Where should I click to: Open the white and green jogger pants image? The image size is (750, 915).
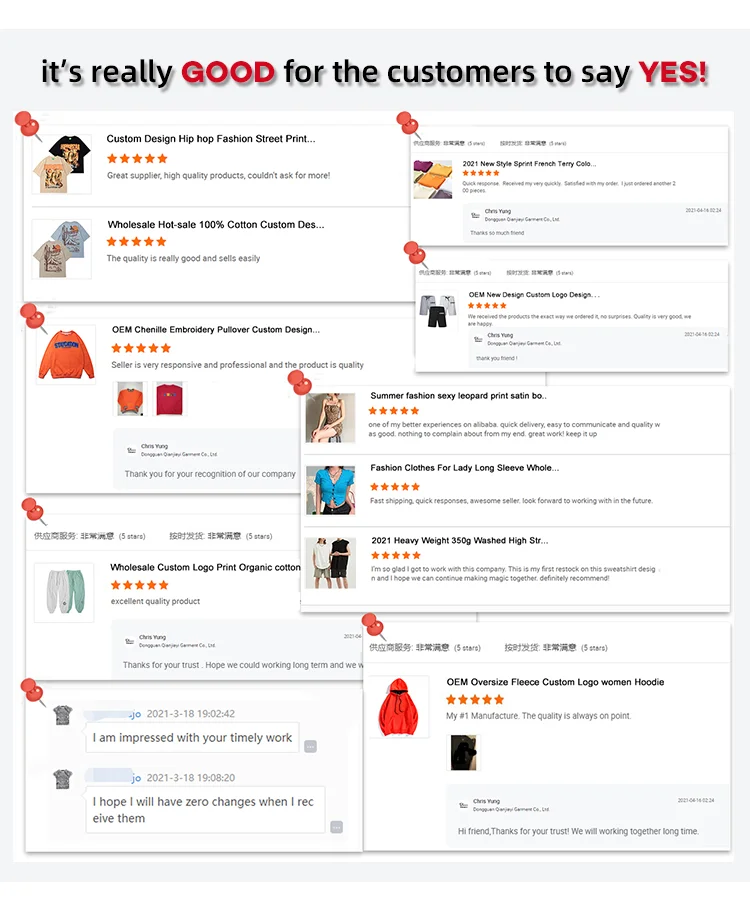point(64,592)
